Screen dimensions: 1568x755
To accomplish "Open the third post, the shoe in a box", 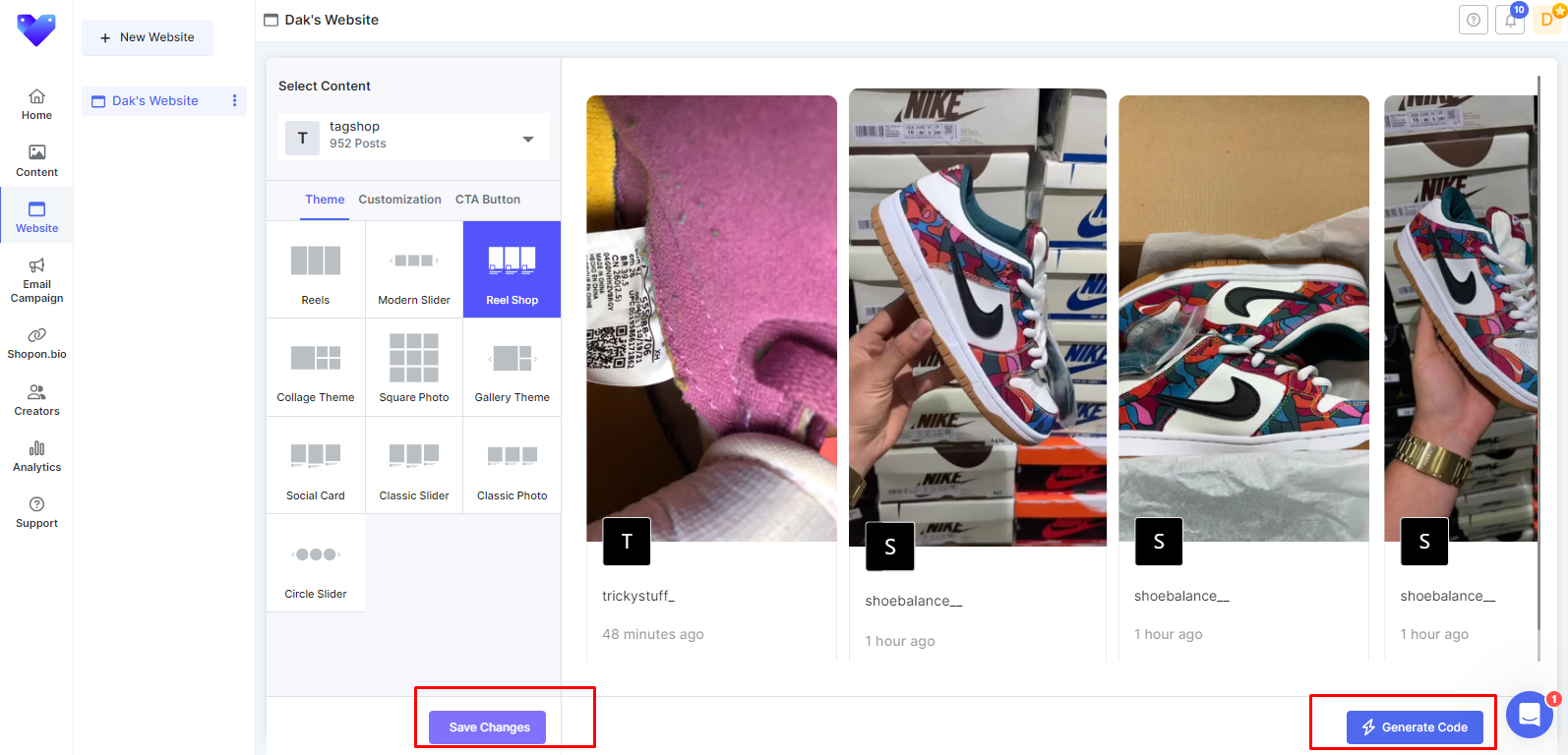I will coord(1243,318).
